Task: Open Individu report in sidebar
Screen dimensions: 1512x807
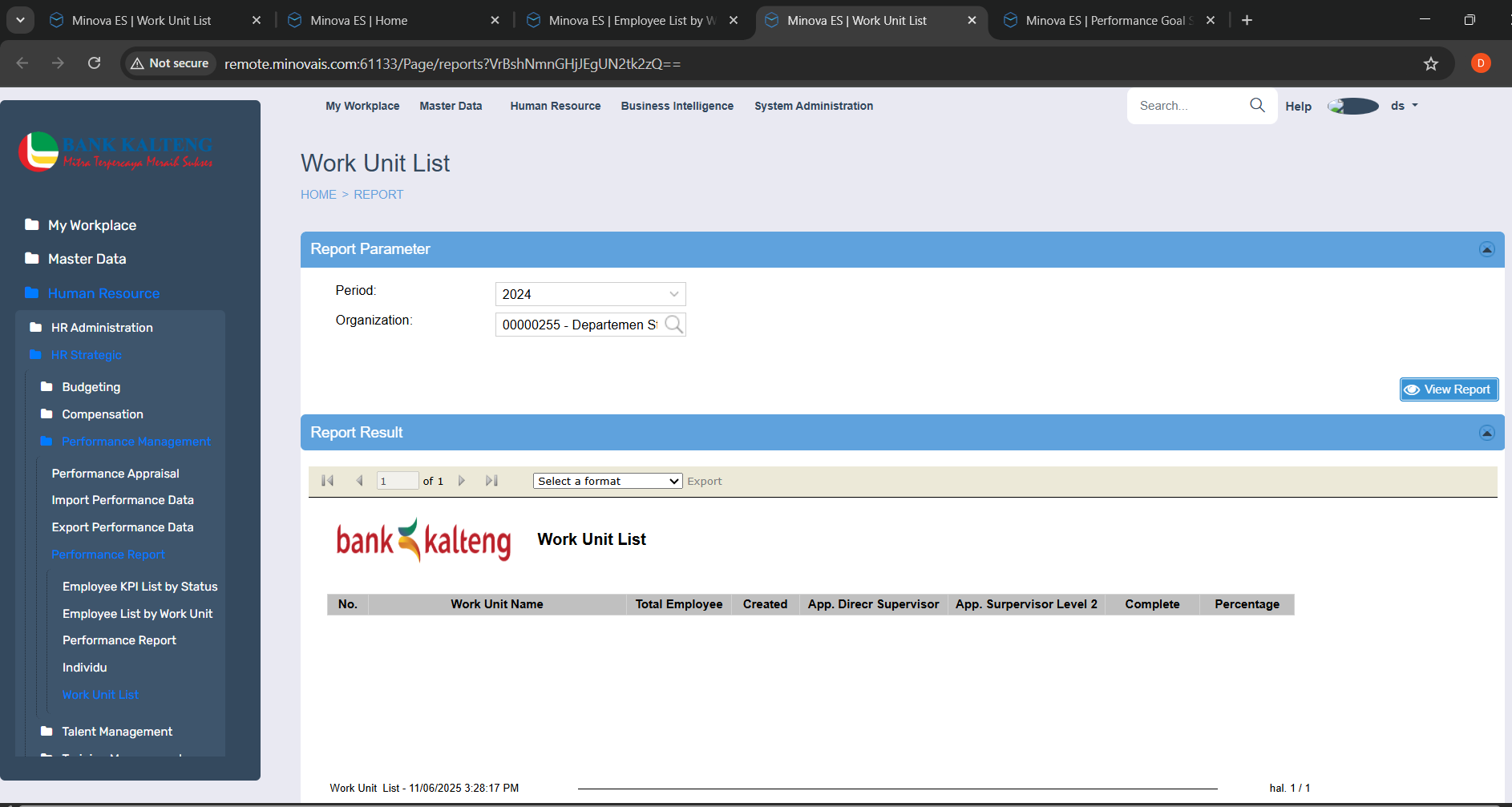Action: 85,667
